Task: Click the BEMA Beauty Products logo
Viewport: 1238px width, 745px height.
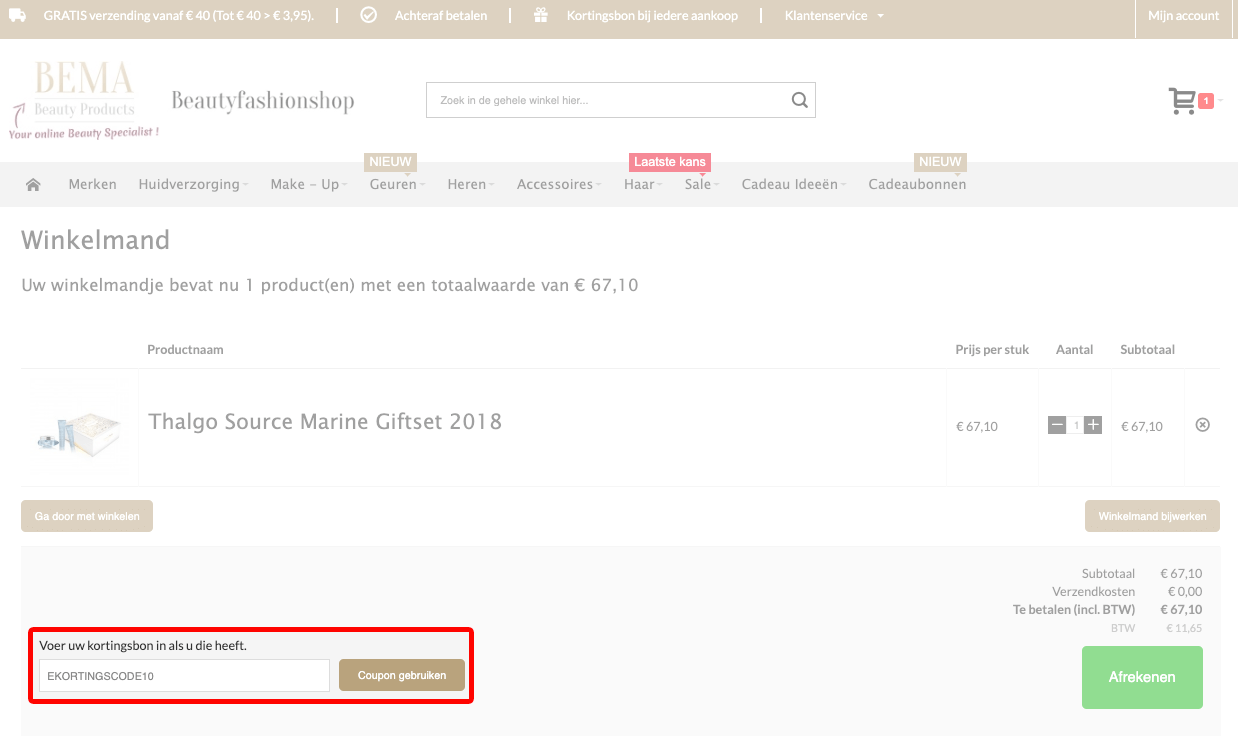Action: pos(84,100)
